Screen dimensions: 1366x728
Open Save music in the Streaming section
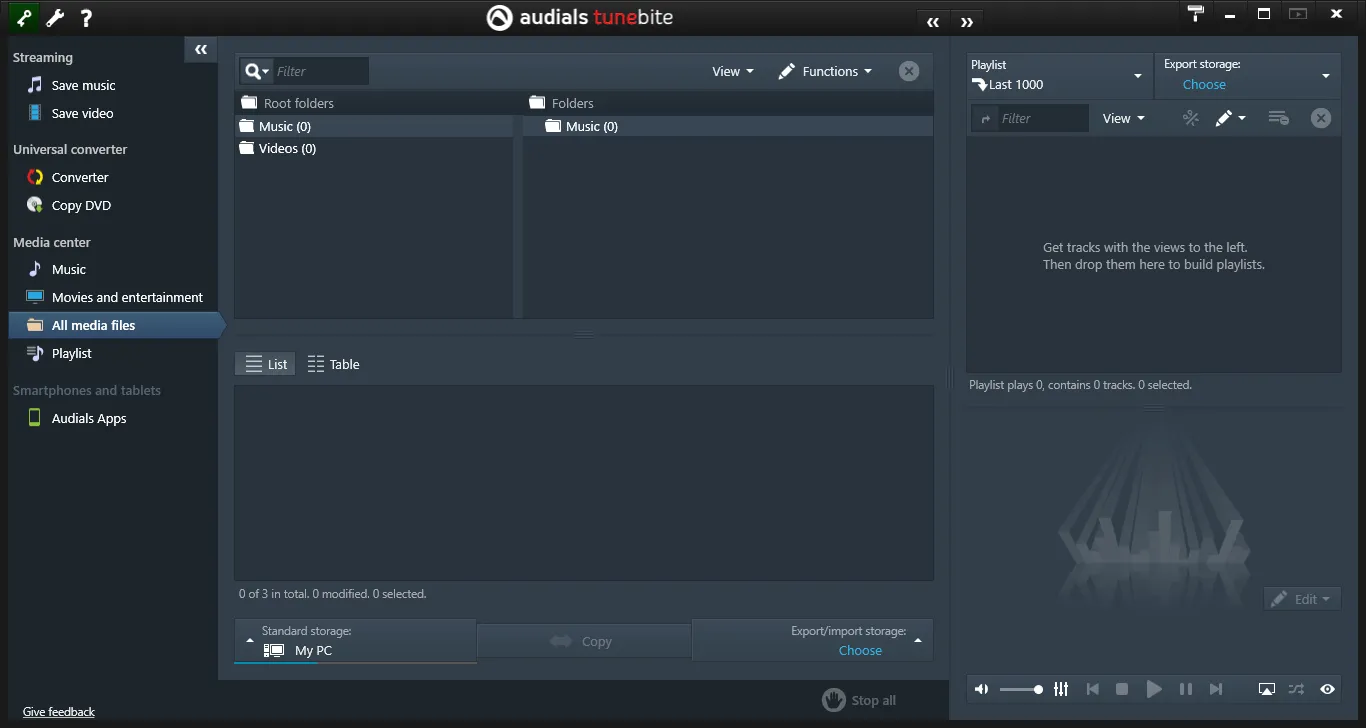84,85
